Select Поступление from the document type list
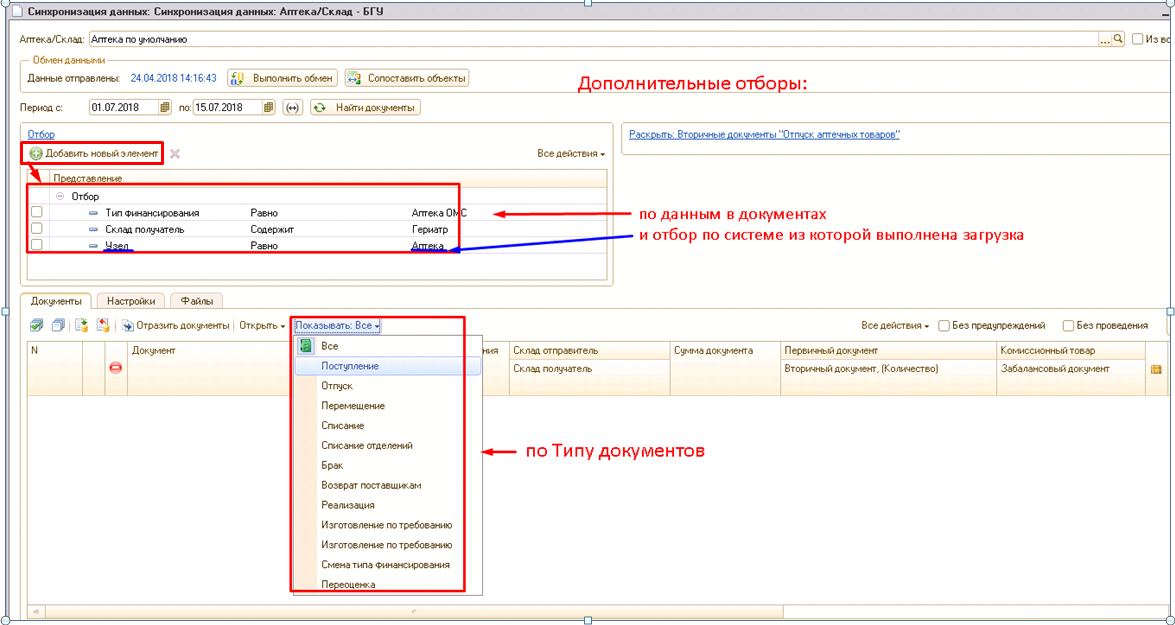The height and width of the screenshot is (625, 1175). [x=350, y=366]
